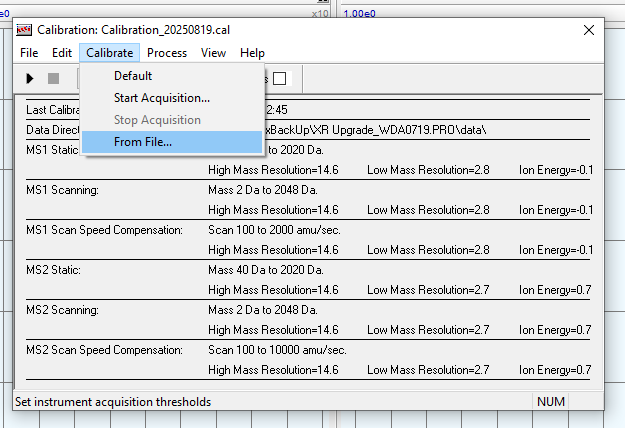Click 'Scan 100 to 10000 amu/sec.' text
The width and height of the screenshot is (625, 428).
click(277, 350)
